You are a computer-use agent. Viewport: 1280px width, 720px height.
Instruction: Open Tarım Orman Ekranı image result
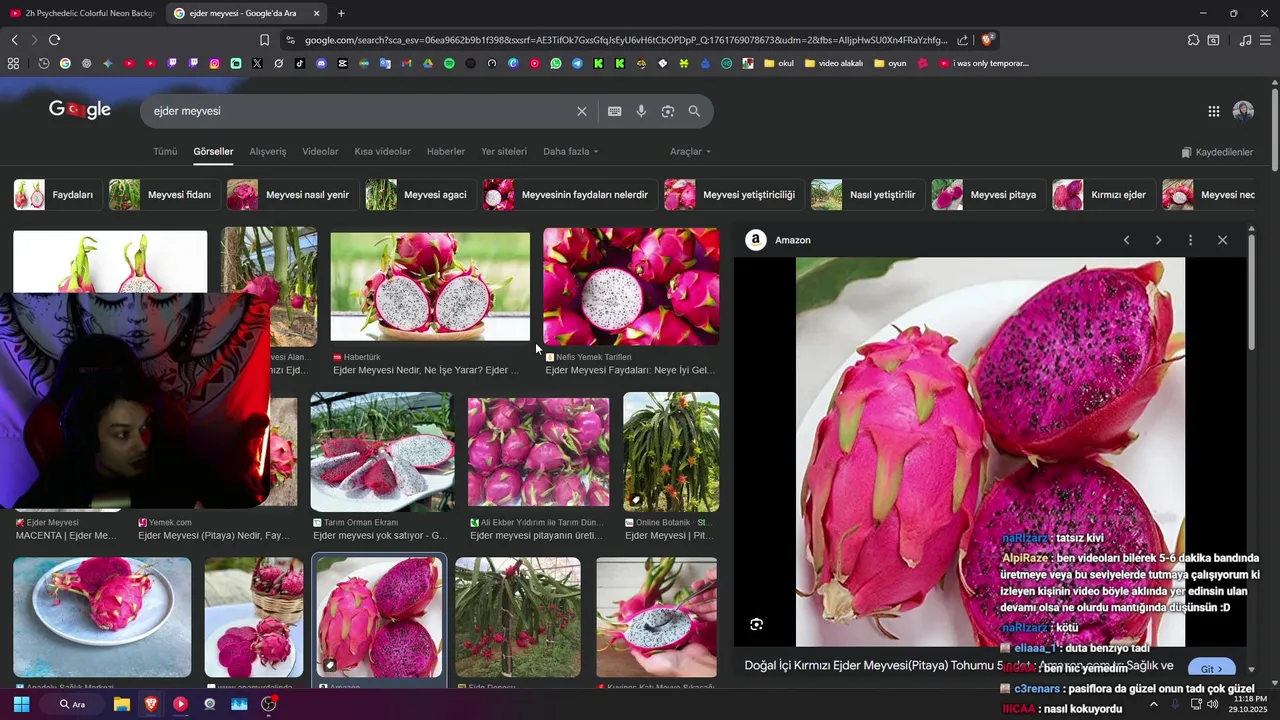tap(382, 452)
